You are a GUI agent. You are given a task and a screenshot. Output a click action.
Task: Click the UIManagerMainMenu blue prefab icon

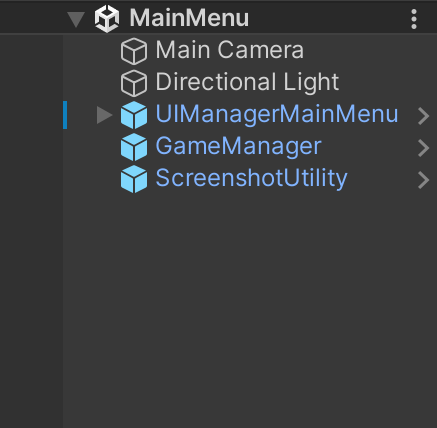pos(134,115)
